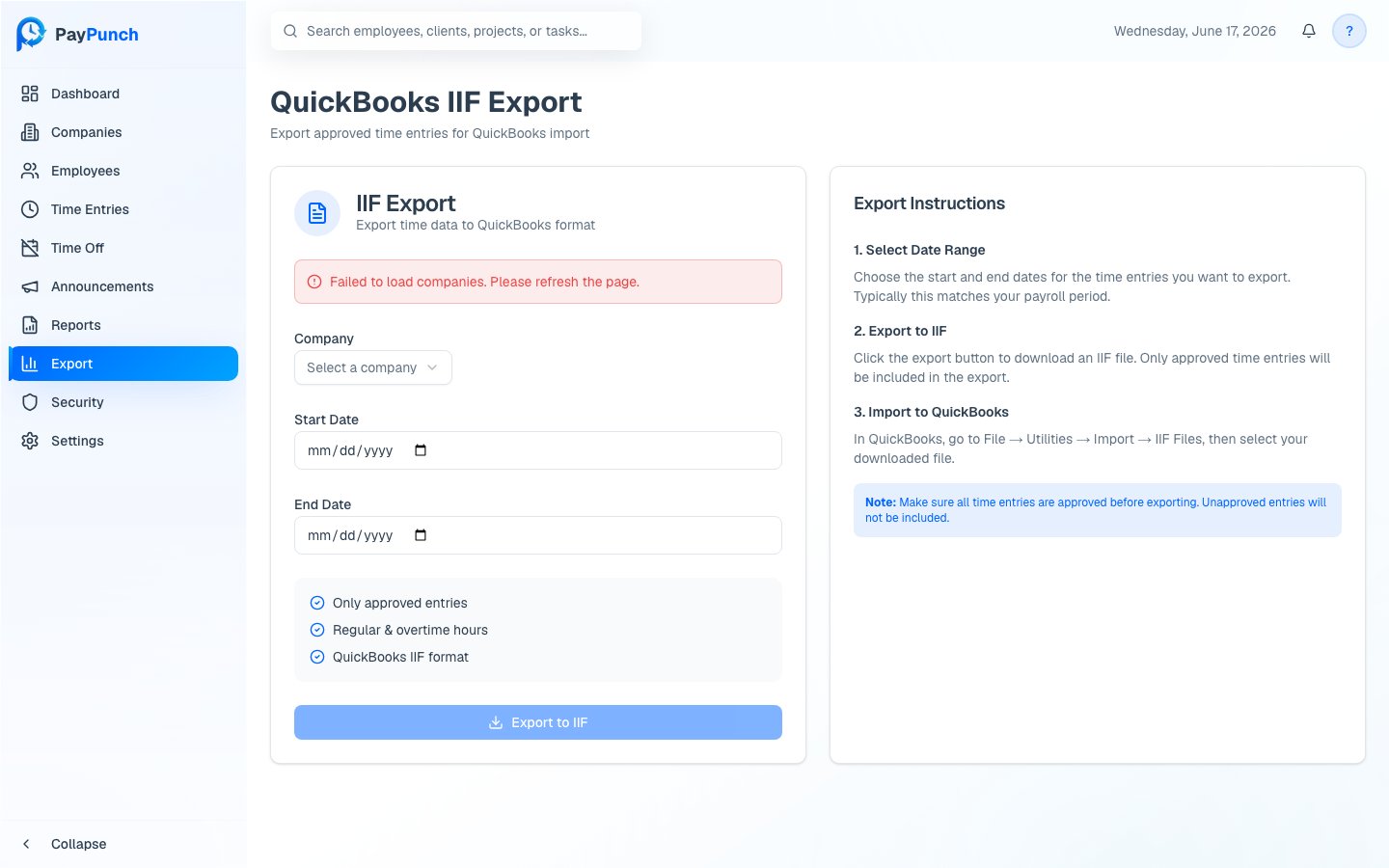This screenshot has height=868, width=1389.
Task: Click the download icon on the Export to IIF button
Action: click(x=496, y=722)
